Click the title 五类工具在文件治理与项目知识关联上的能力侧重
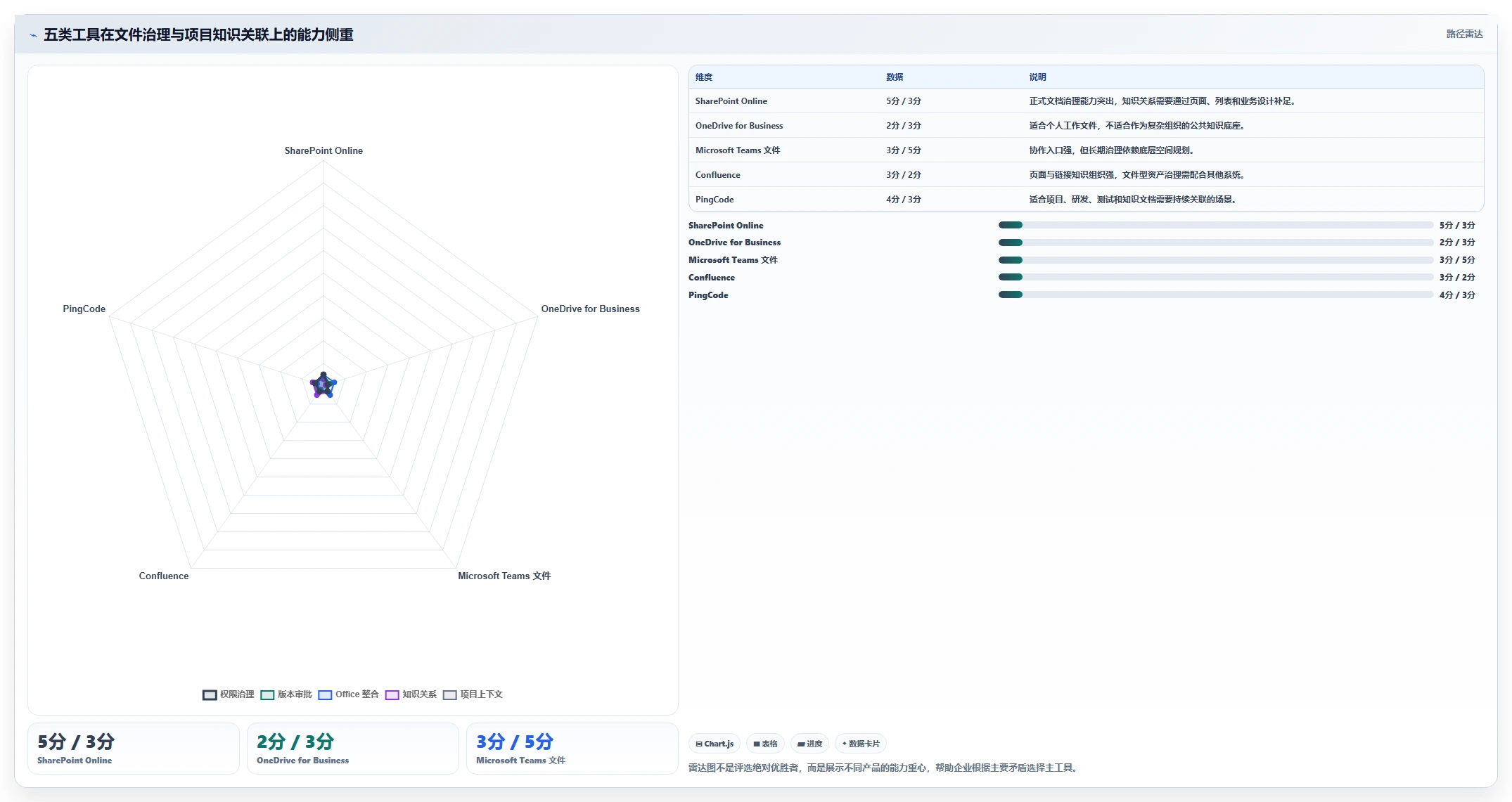The image size is (1512, 802). pos(198,35)
